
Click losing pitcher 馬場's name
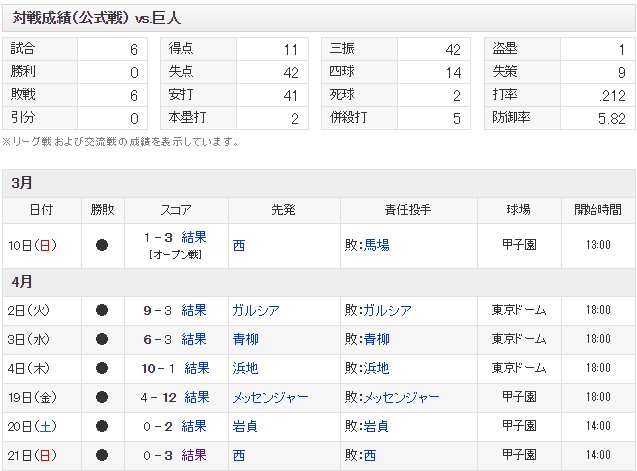coord(376,245)
